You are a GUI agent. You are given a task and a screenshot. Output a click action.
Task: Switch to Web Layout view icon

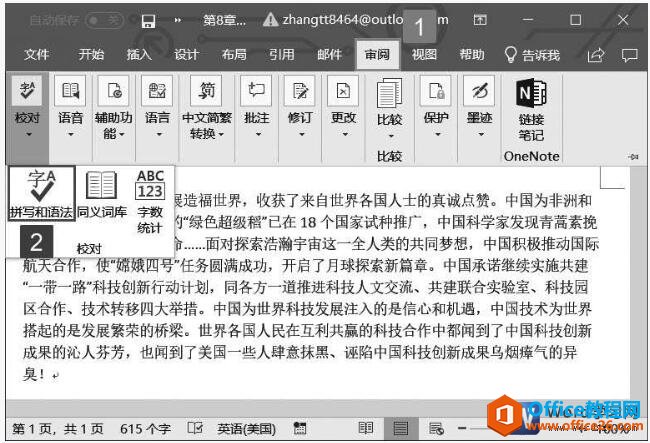coord(436,428)
